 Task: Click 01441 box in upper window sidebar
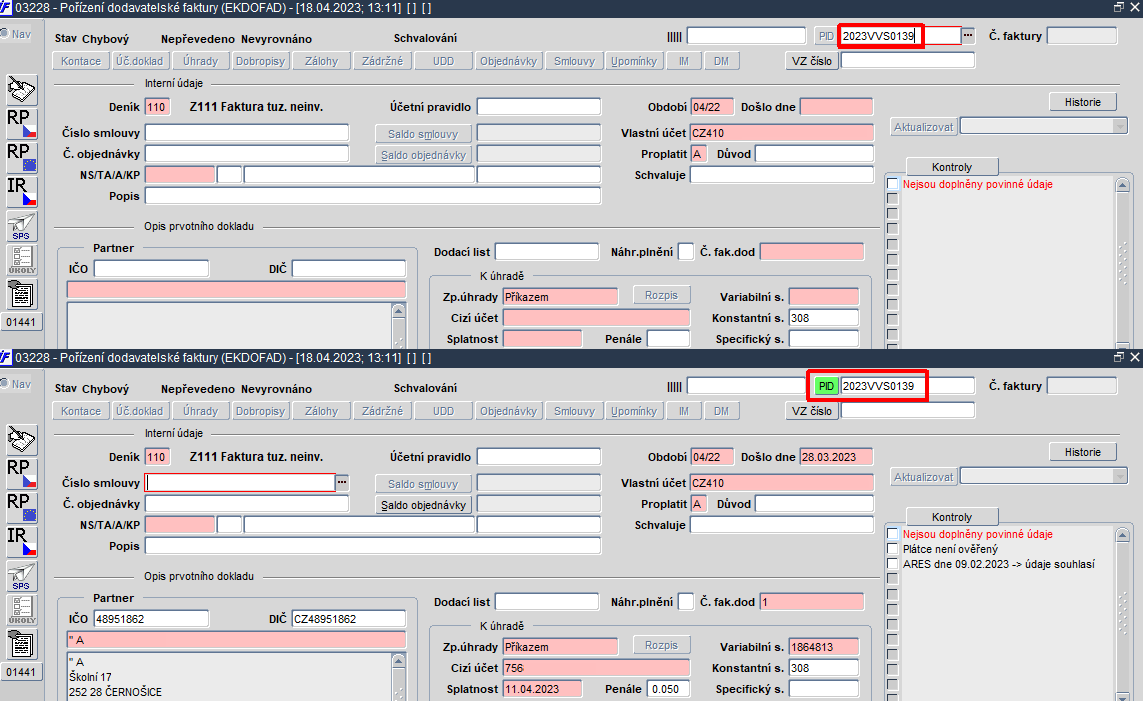coord(21,322)
